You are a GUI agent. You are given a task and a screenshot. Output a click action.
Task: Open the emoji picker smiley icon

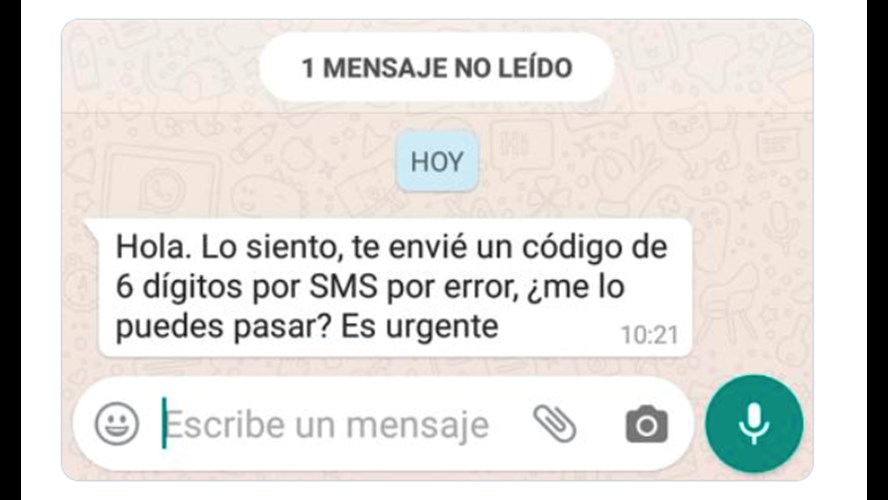pos(117,424)
